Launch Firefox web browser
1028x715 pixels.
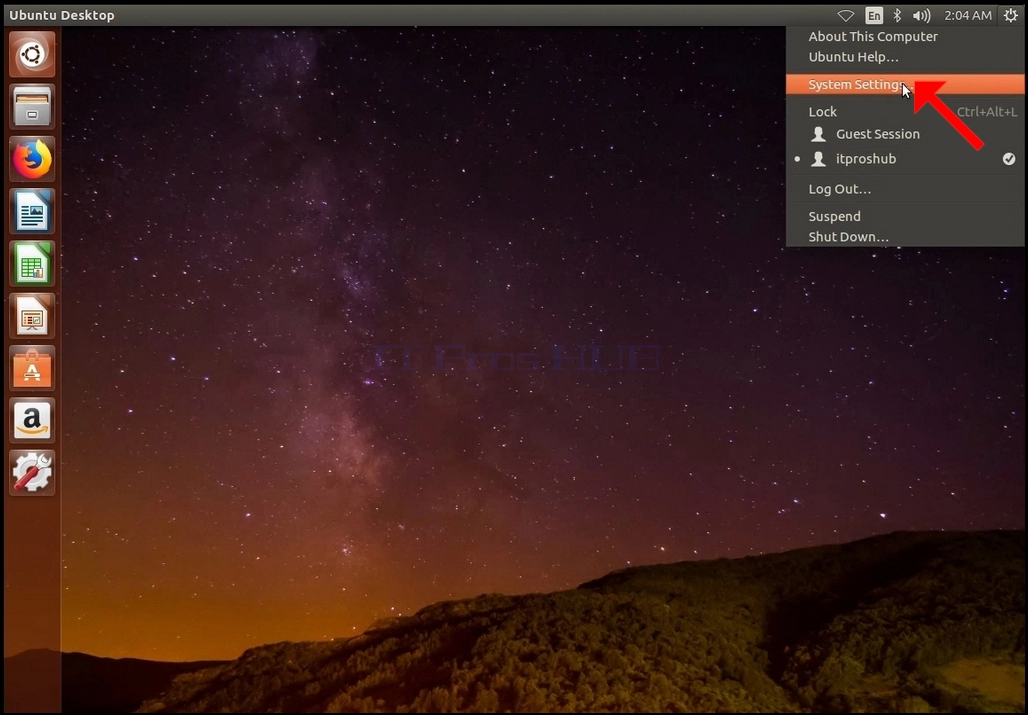[x=32, y=159]
